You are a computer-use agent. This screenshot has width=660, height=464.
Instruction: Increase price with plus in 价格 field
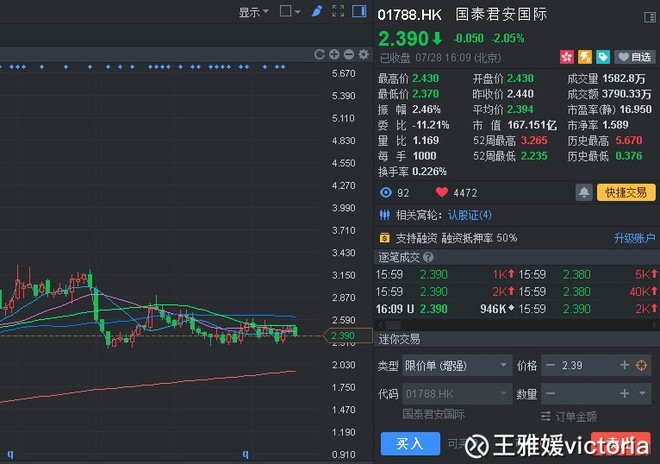[x=624, y=365]
